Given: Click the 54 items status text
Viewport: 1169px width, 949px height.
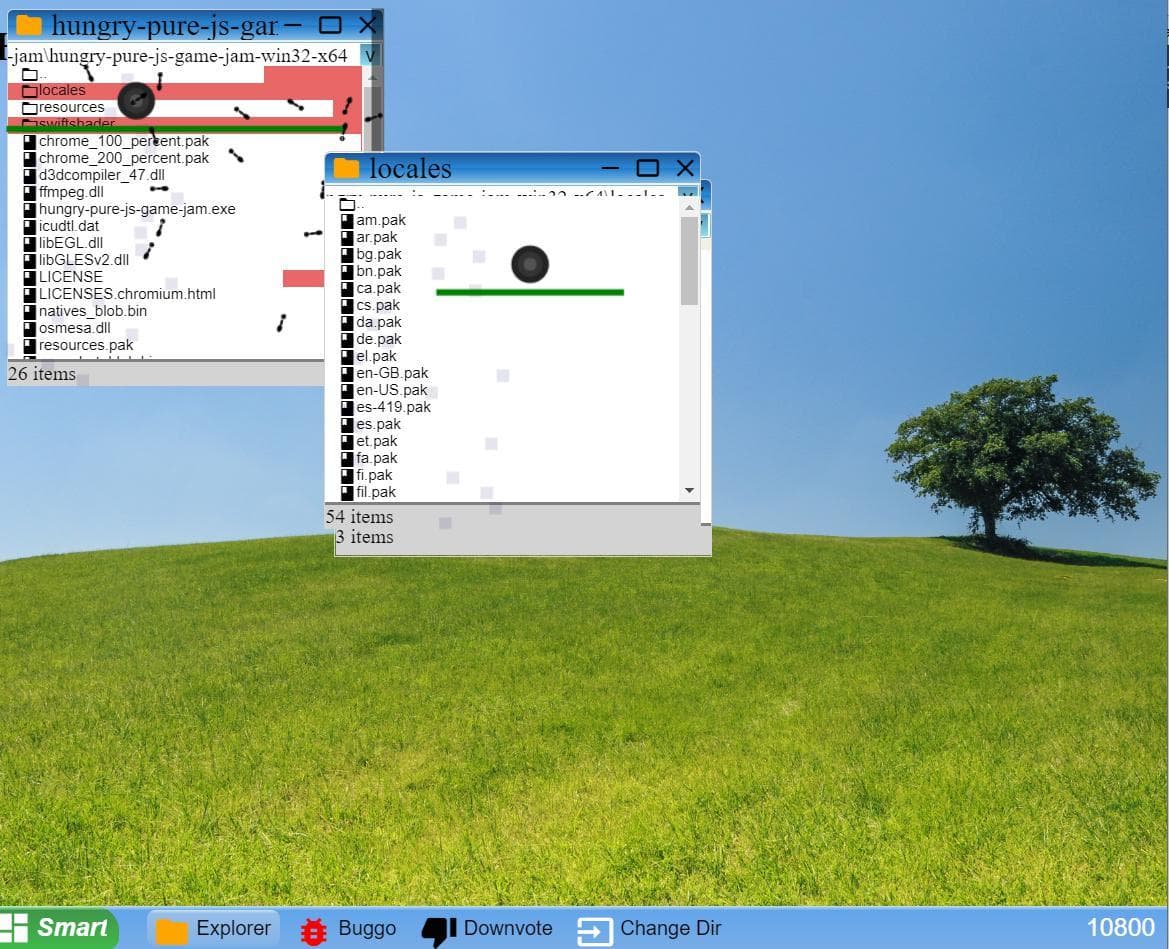Looking at the screenshot, I should (x=359, y=517).
